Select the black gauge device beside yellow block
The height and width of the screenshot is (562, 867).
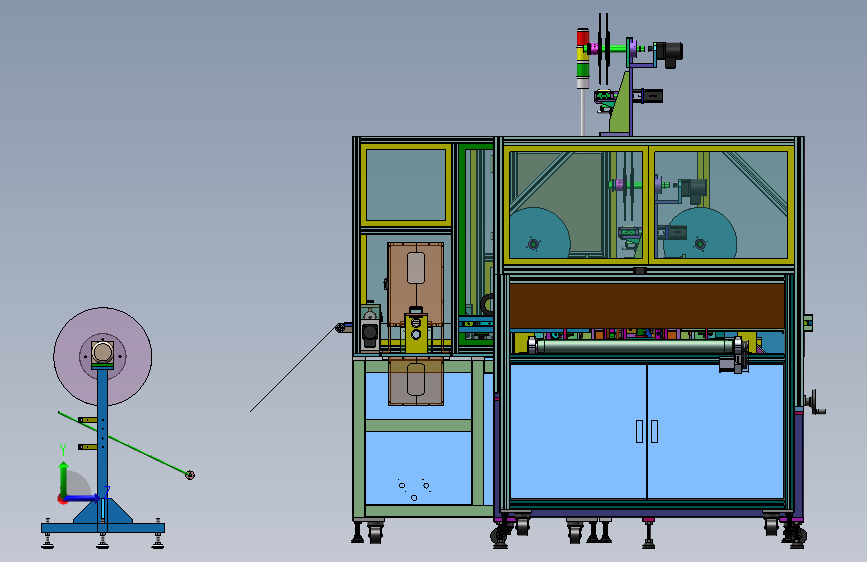369,332
